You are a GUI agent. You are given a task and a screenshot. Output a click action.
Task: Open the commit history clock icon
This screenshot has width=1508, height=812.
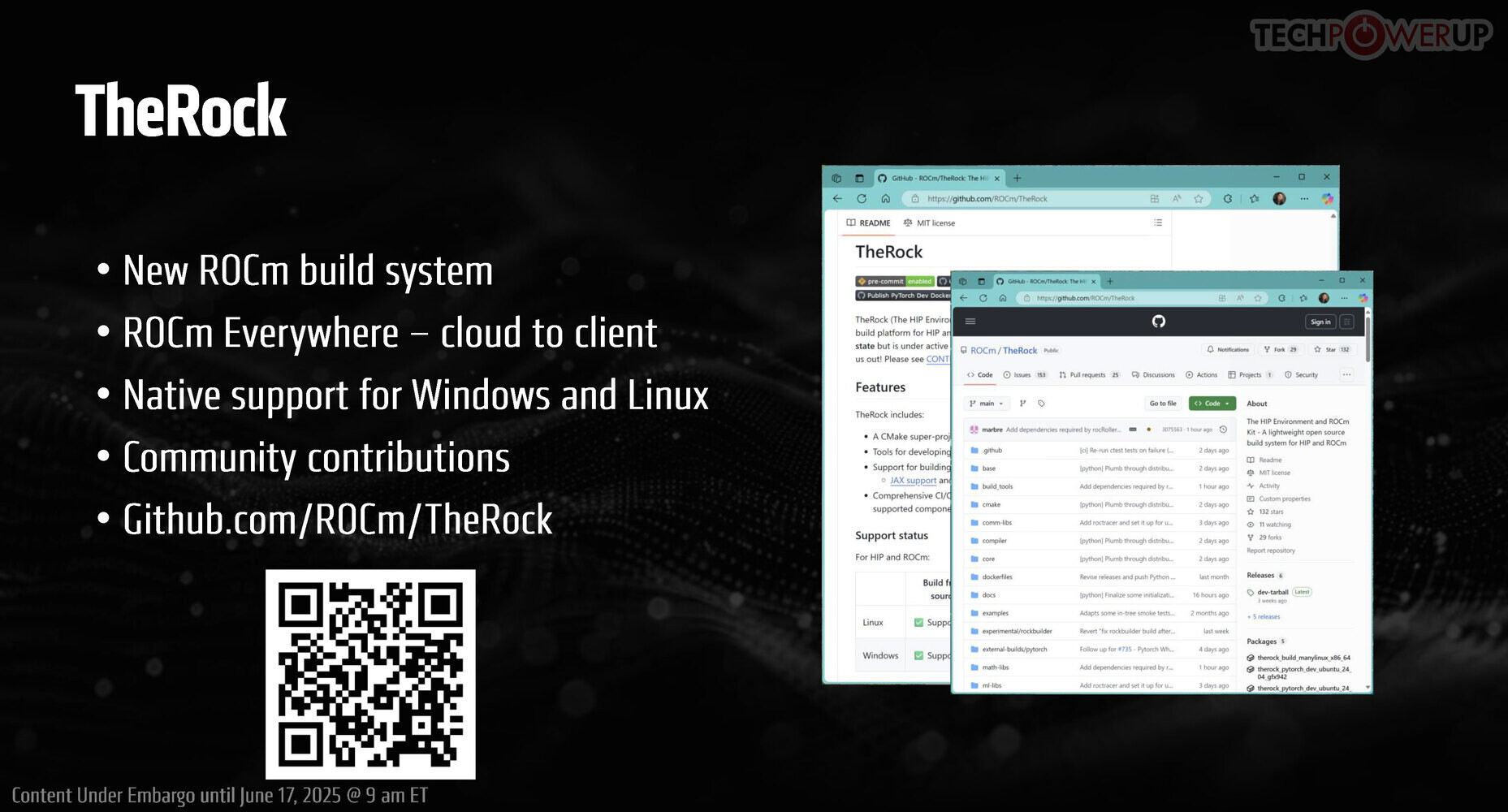click(1223, 430)
